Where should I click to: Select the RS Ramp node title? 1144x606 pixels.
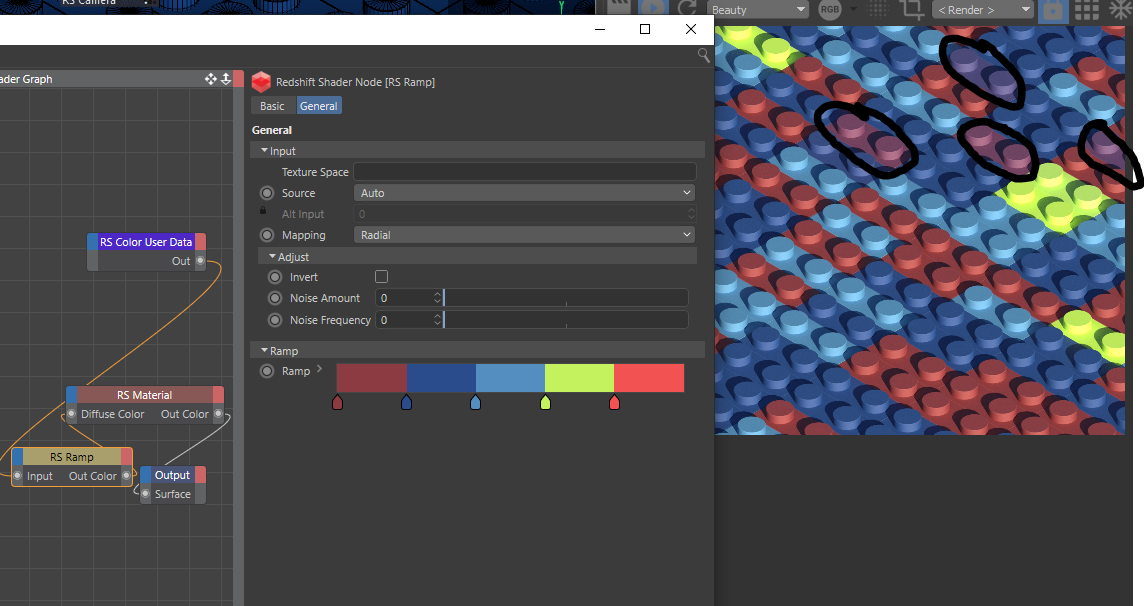pos(72,457)
